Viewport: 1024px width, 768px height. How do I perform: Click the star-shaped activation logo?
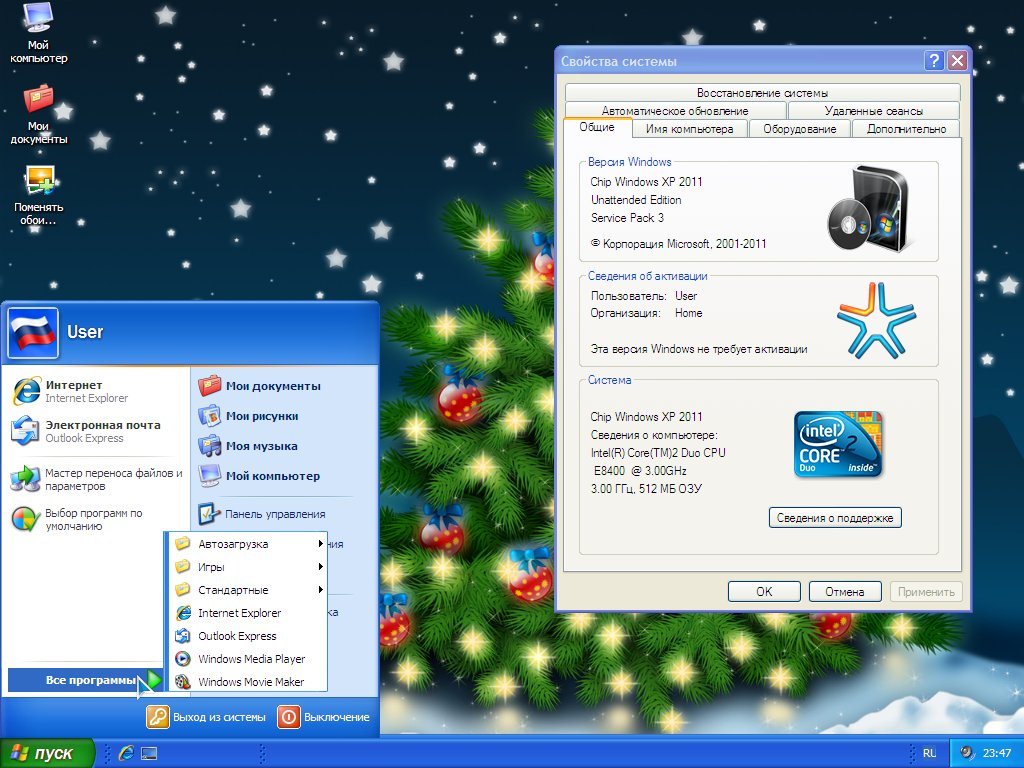pyautogui.click(x=876, y=320)
